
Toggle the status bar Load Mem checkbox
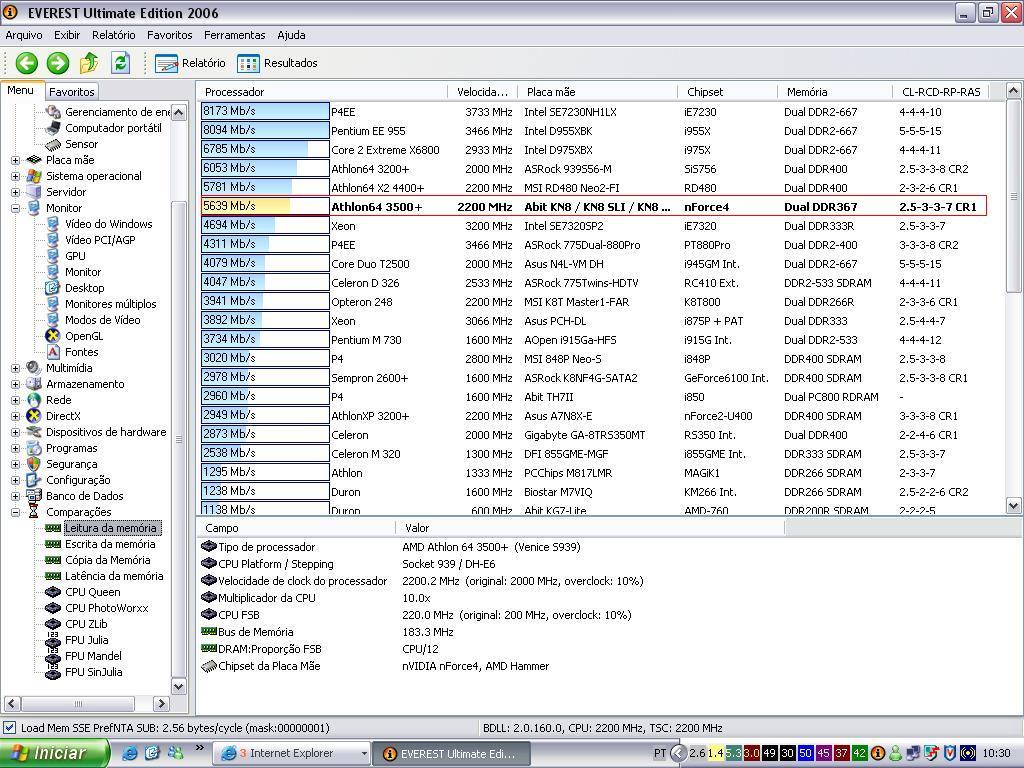coord(9,728)
